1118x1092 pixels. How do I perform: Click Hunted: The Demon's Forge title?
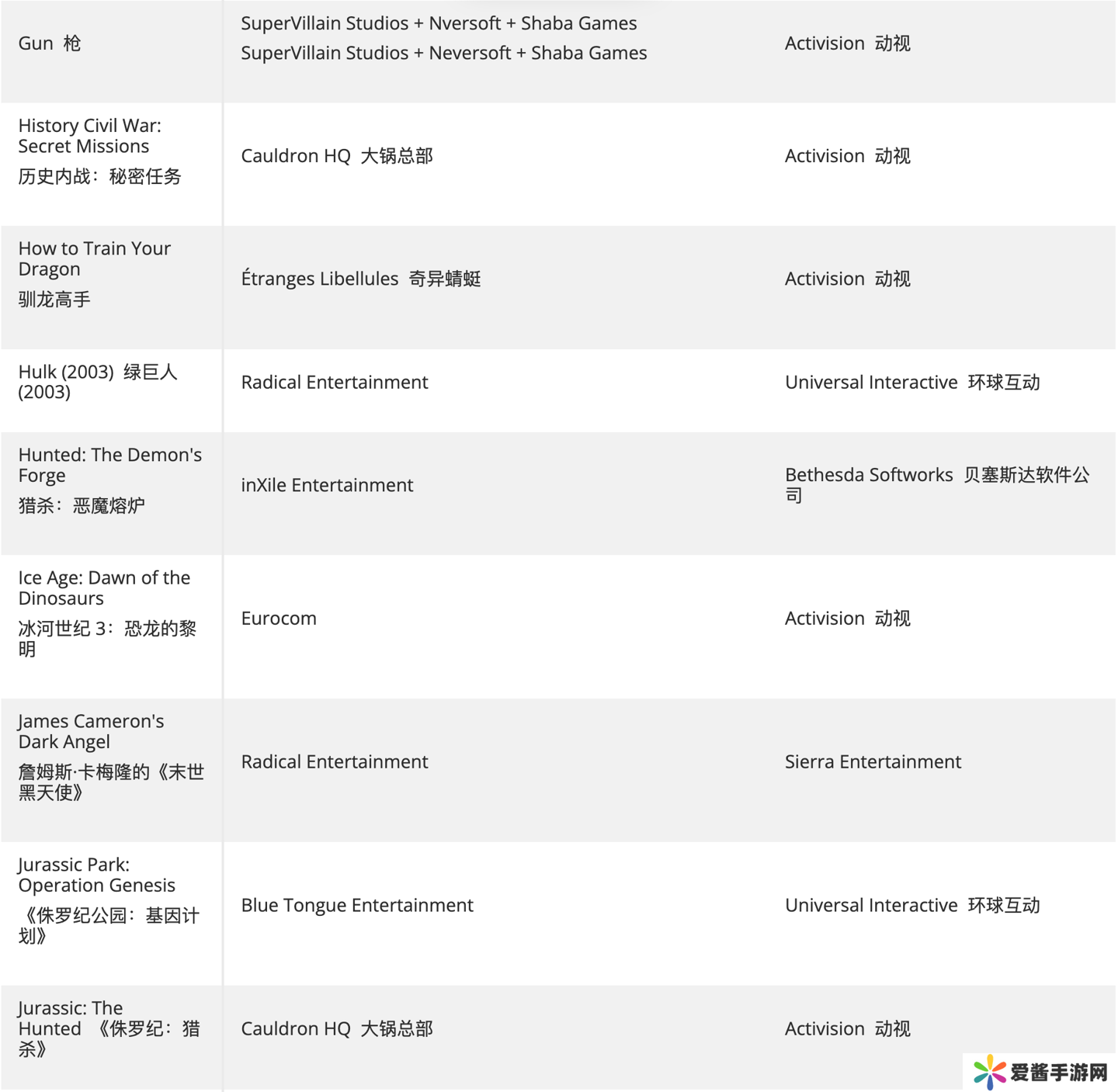pyautogui.click(x=109, y=465)
